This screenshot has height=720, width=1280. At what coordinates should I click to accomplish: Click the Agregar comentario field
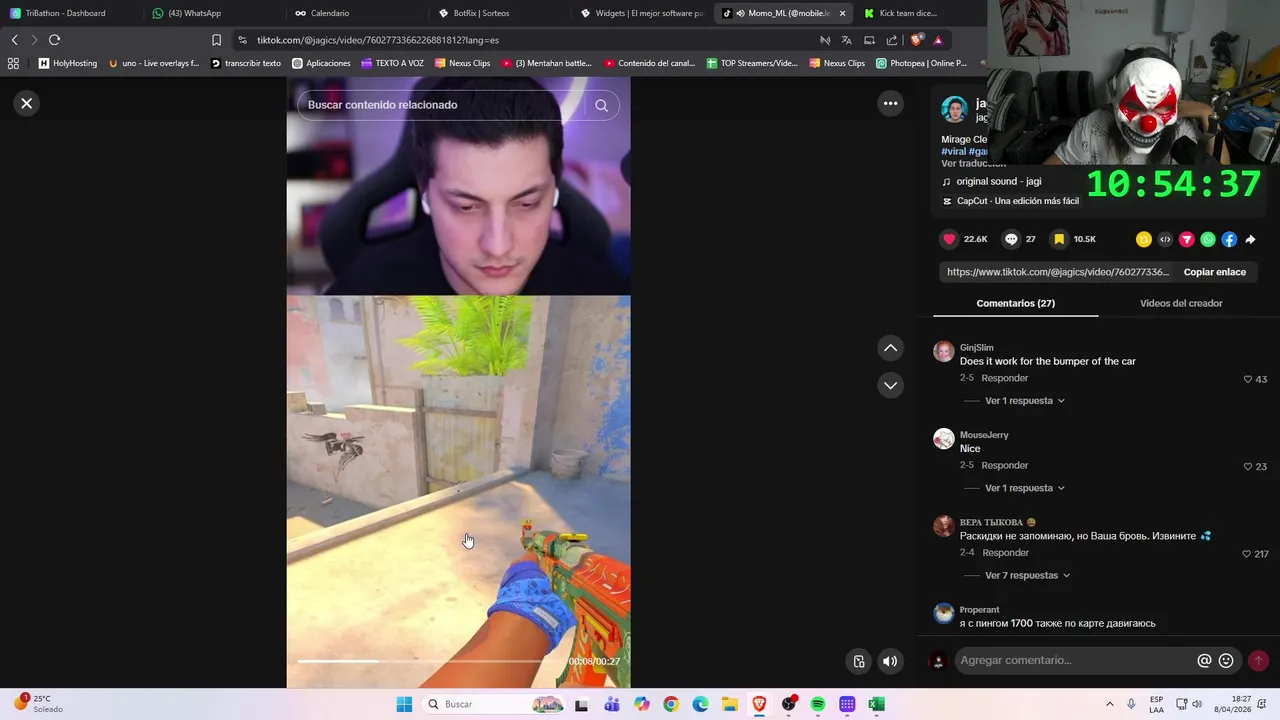click(x=1075, y=660)
